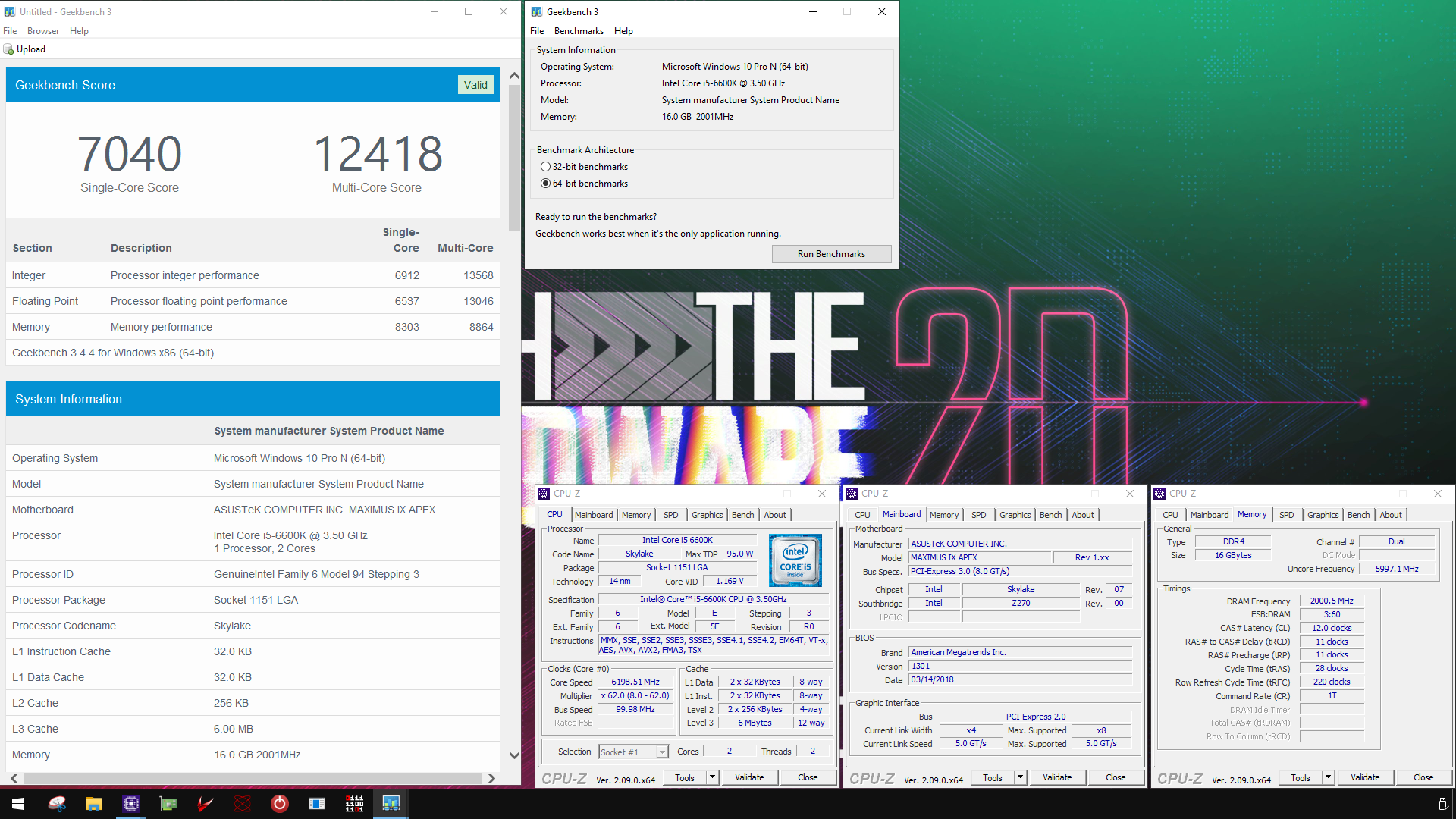Image resolution: width=1456 pixels, height=819 pixels.
Task: Click the DRAM Frequency 2000.5 MHz field
Action: tap(1332, 601)
